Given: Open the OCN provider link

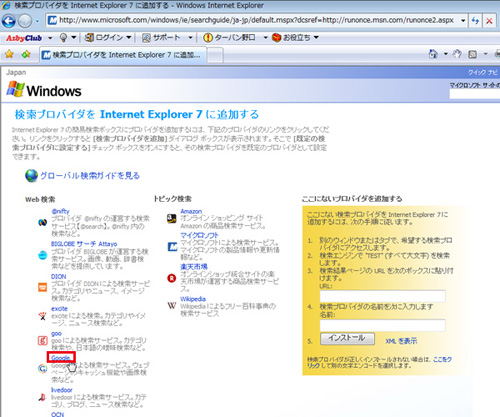Looking at the screenshot, I should click(x=57, y=414).
